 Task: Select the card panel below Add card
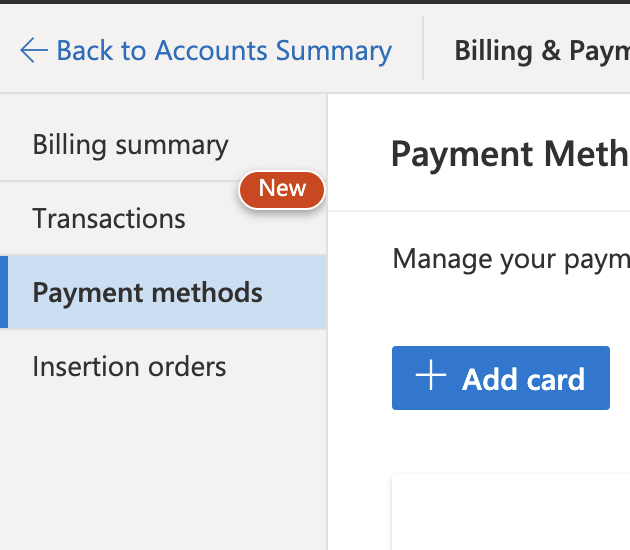click(x=511, y=512)
